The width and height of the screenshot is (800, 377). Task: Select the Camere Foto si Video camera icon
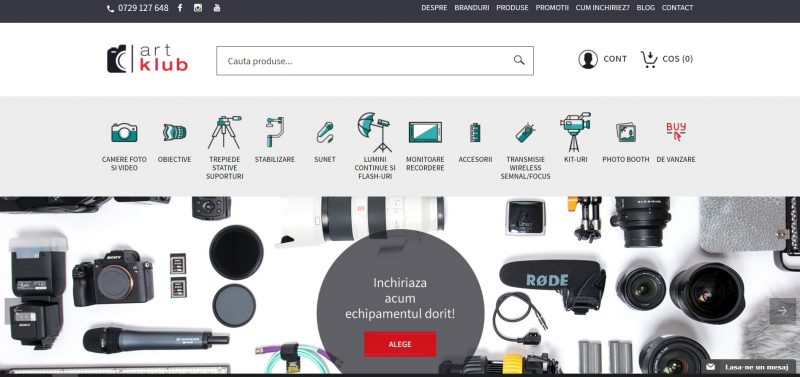(124, 132)
